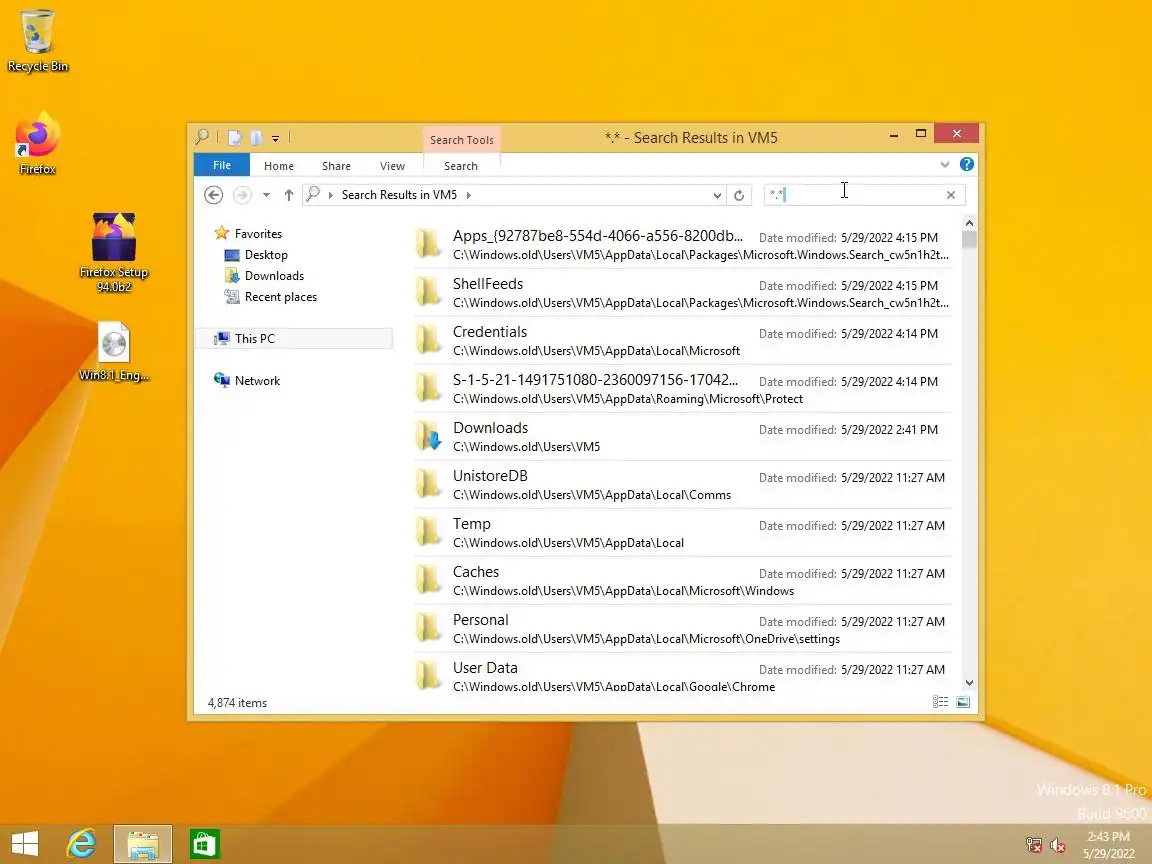
Task: Select the Temp folder result
Action: point(683,533)
